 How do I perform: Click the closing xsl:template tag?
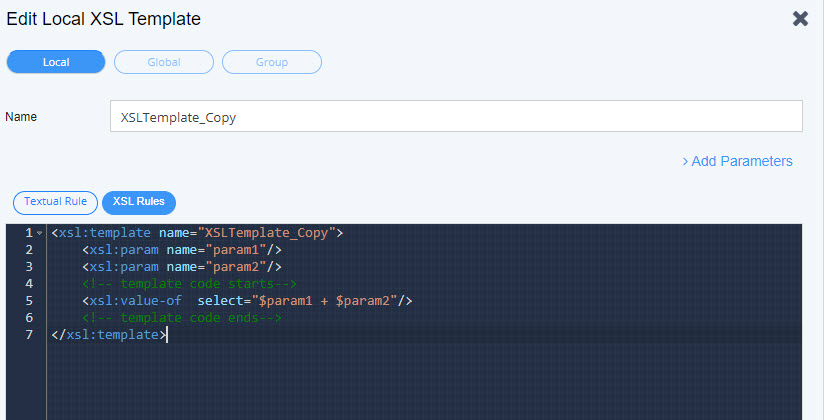pos(110,335)
